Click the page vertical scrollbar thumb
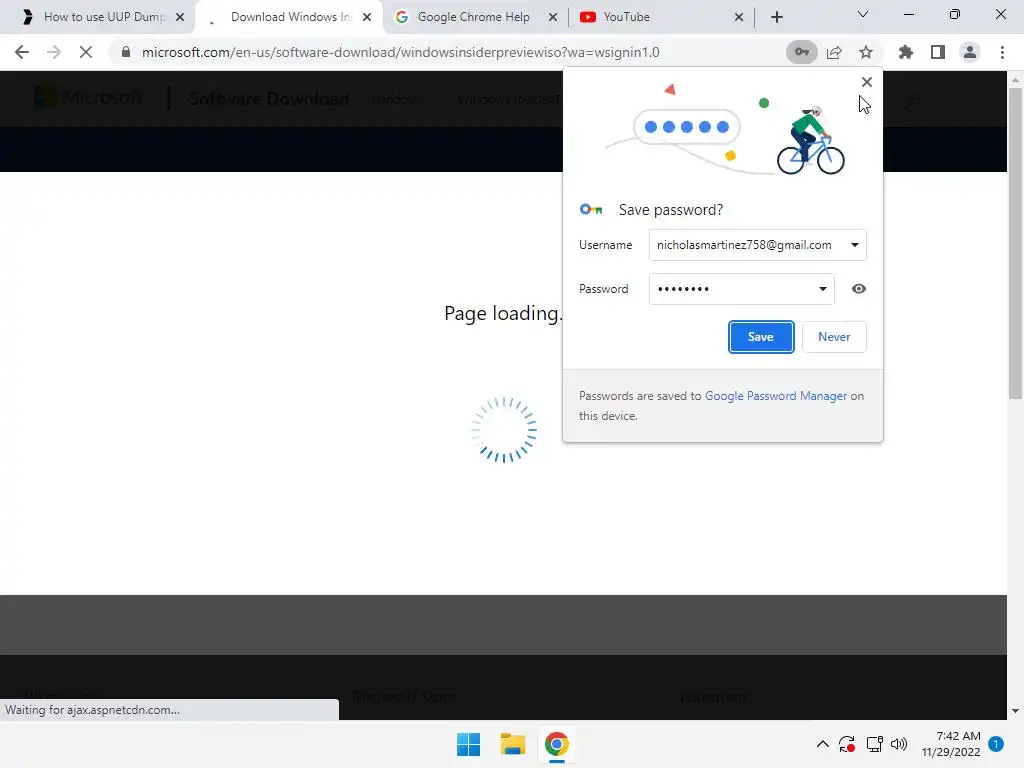 [1015, 242]
